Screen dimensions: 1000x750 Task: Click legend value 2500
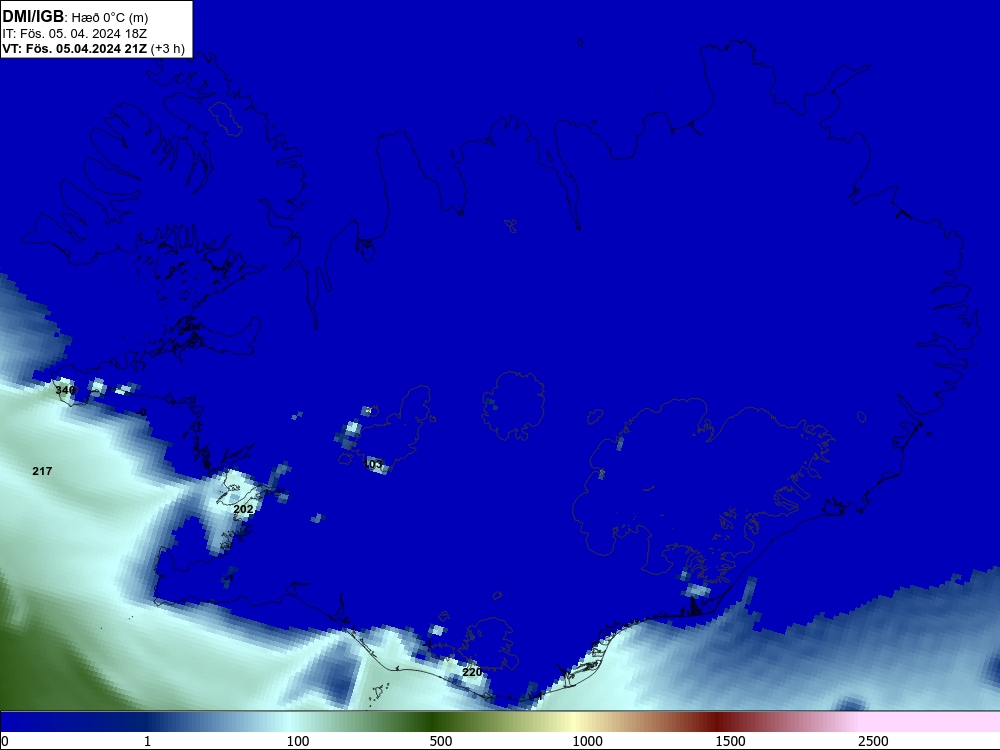coord(873,740)
